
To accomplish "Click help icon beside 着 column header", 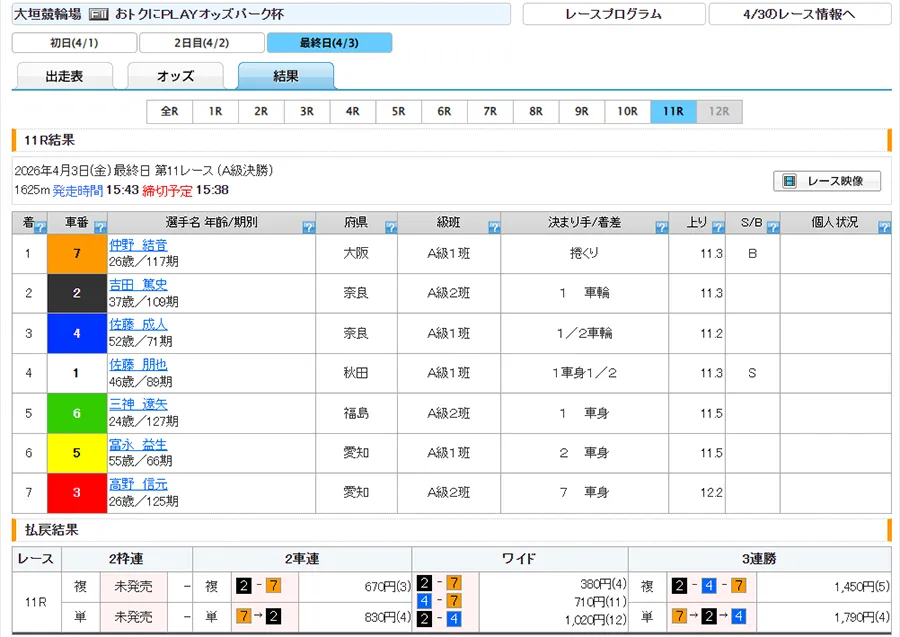I will click(x=40, y=228).
